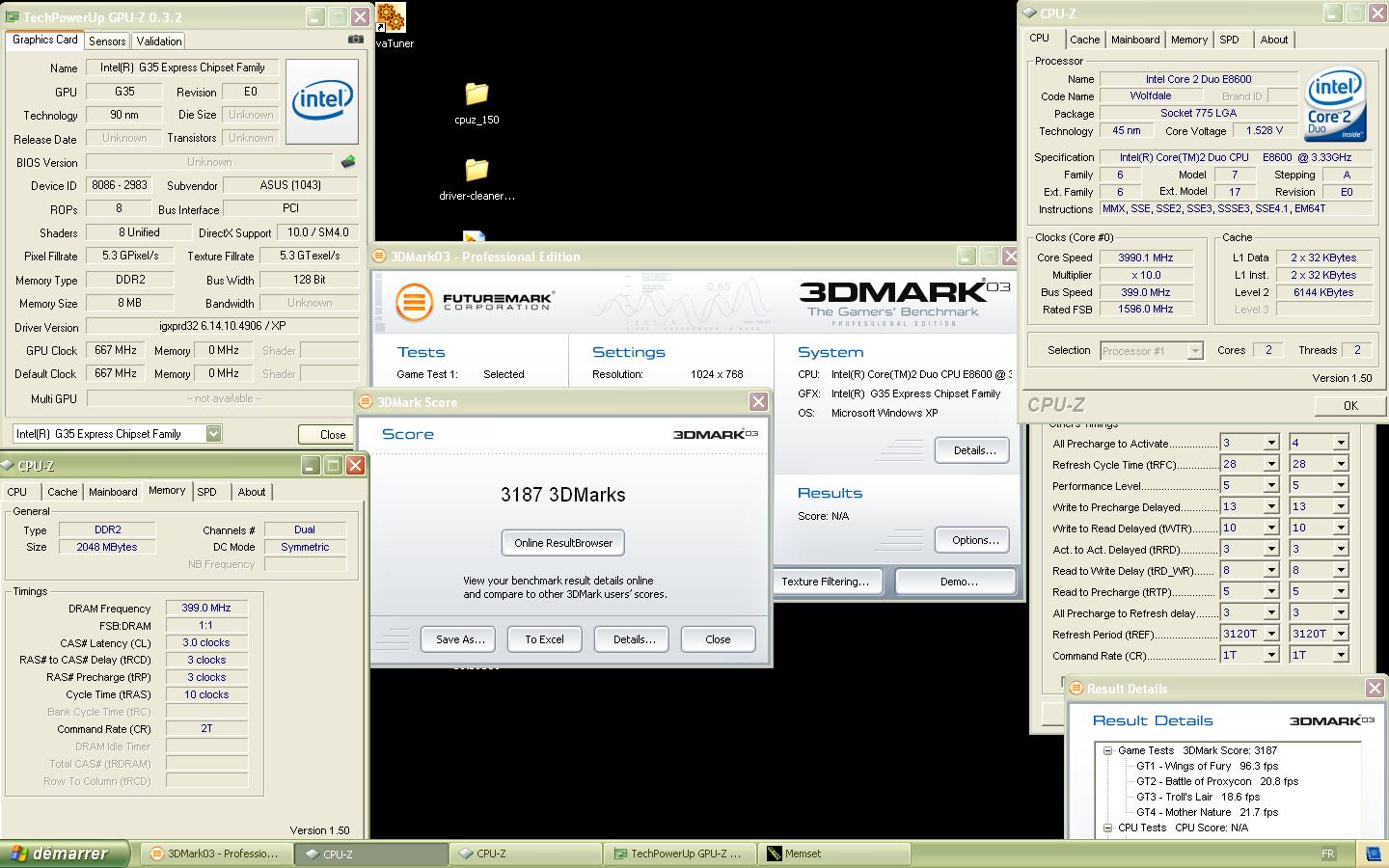
Task: Open second Refresh Period (tREF) dropdown
Action: click(1341, 635)
